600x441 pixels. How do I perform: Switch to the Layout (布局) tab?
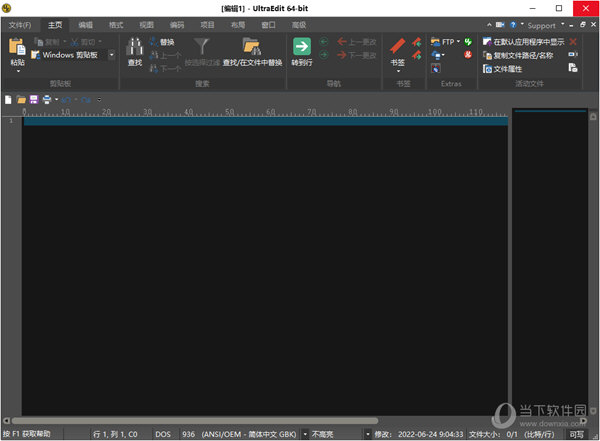(238, 25)
